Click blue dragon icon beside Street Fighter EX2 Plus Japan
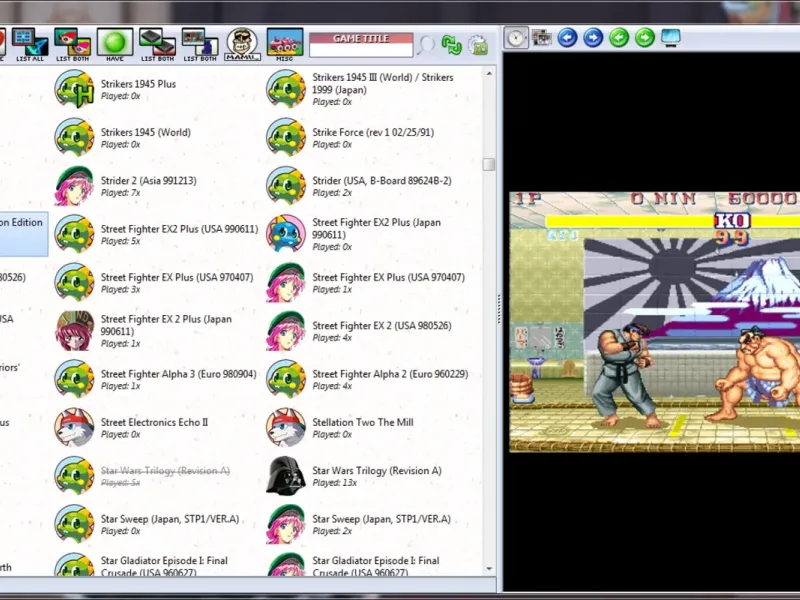800x600 pixels. point(286,234)
